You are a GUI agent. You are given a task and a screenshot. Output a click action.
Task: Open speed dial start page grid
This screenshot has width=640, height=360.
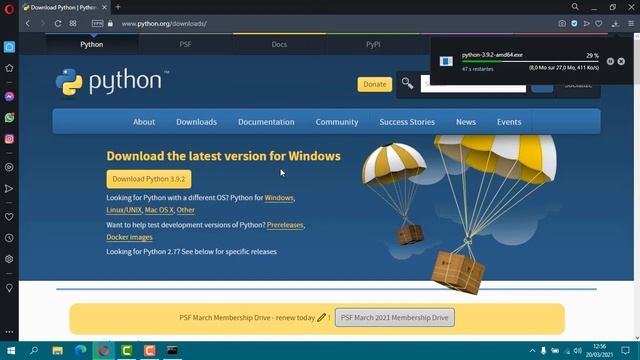(73, 24)
